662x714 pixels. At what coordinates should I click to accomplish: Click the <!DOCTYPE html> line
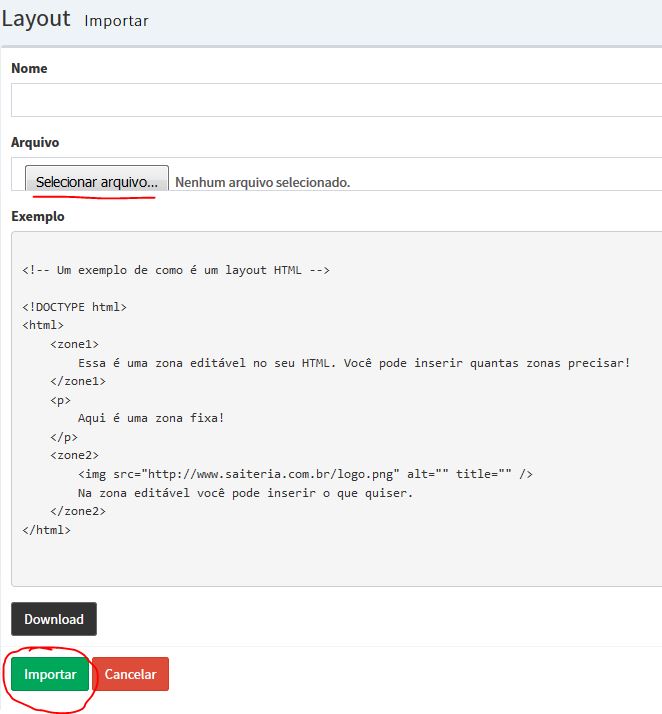(74, 307)
